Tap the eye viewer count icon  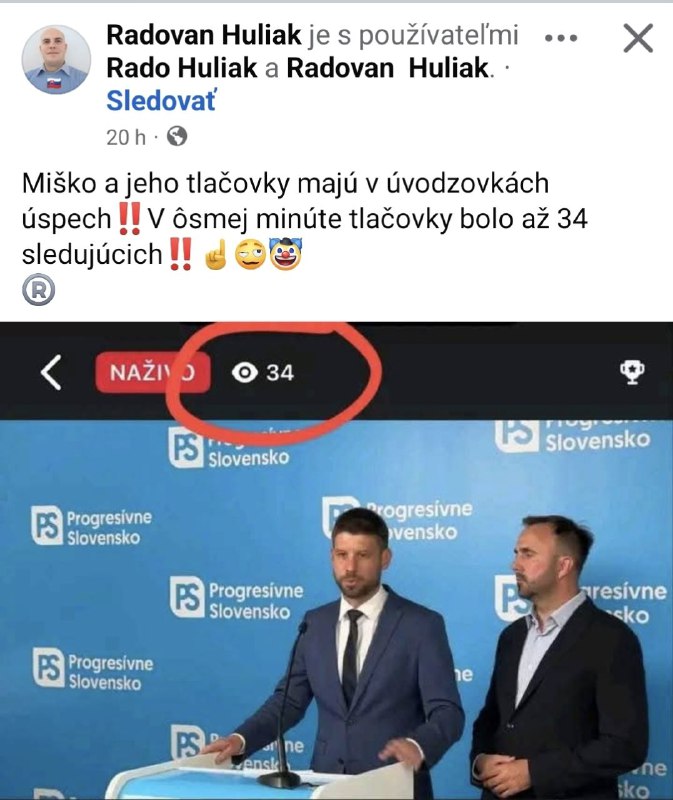coord(244,372)
